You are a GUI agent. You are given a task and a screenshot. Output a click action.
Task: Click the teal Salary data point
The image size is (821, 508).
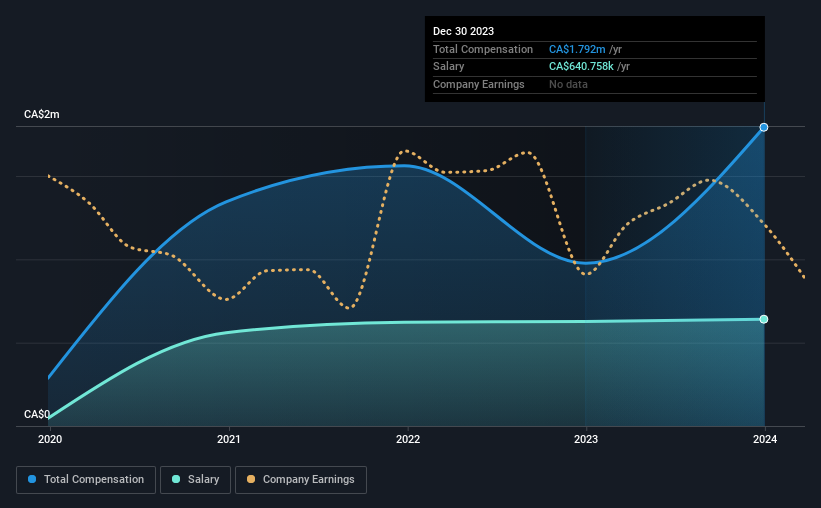pos(764,319)
